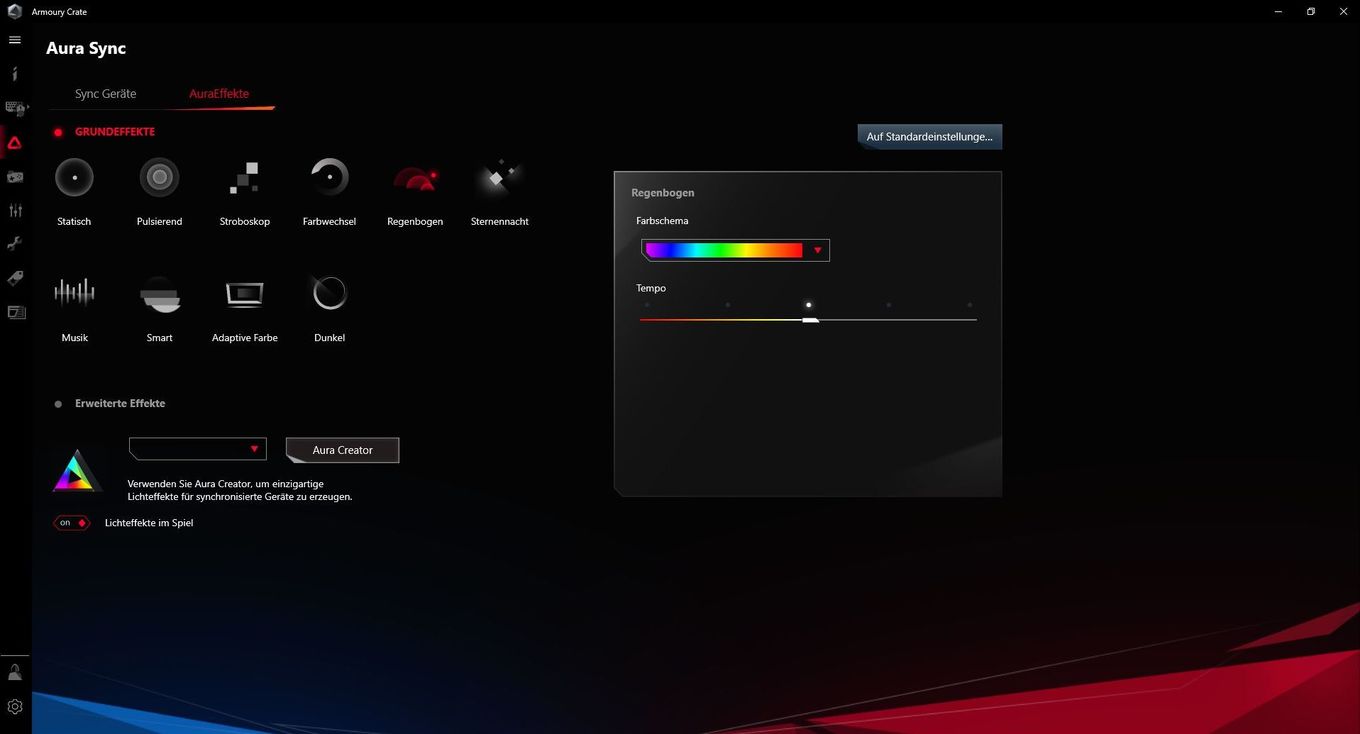Click the Farbschema label
The image size is (1360, 734).
(662, 221)
